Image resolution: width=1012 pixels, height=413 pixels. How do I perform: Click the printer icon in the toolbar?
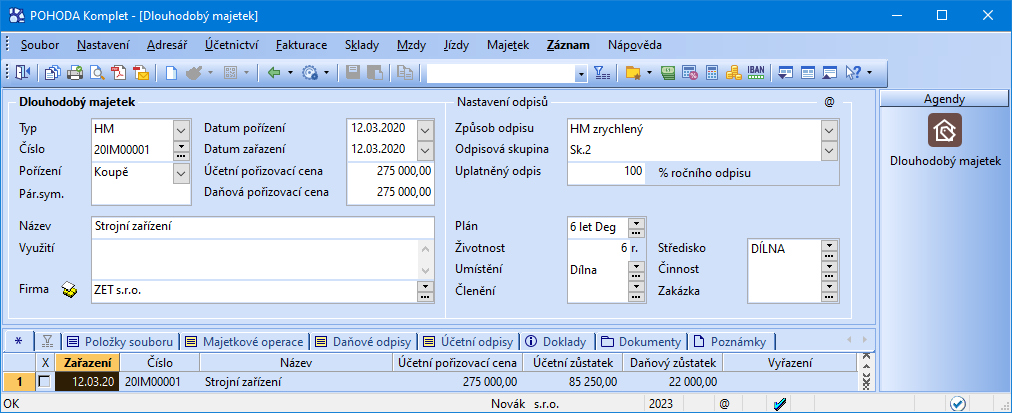(75, 73)
